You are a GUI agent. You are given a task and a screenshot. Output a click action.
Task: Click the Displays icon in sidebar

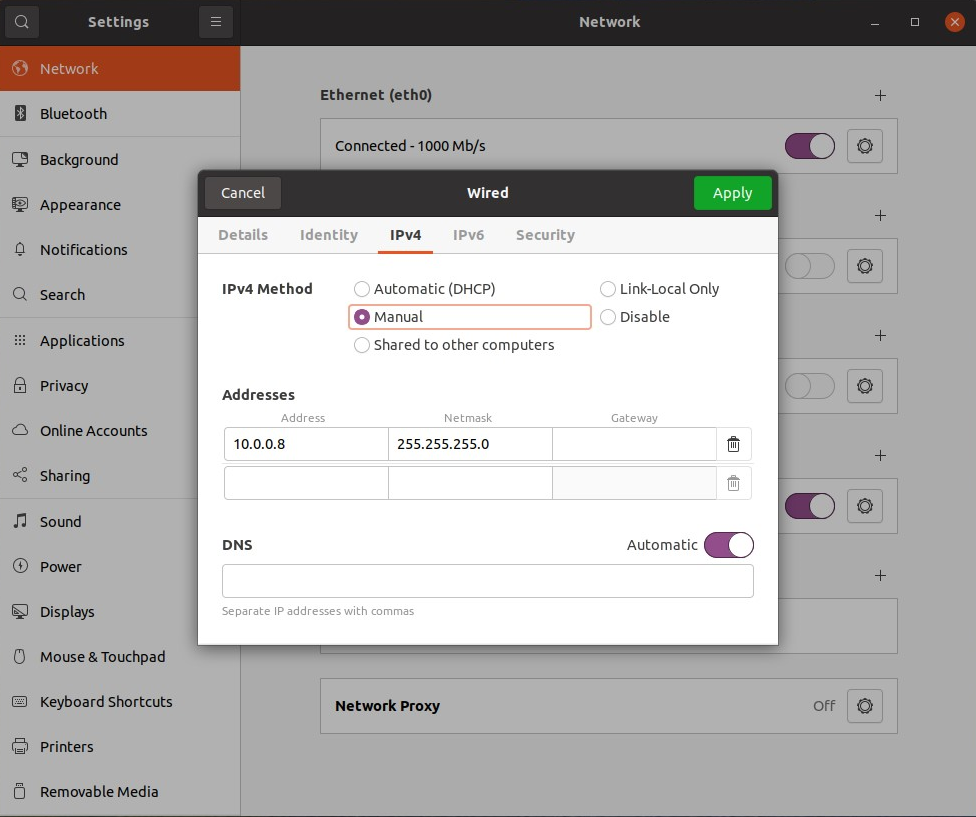pos(20,611)
